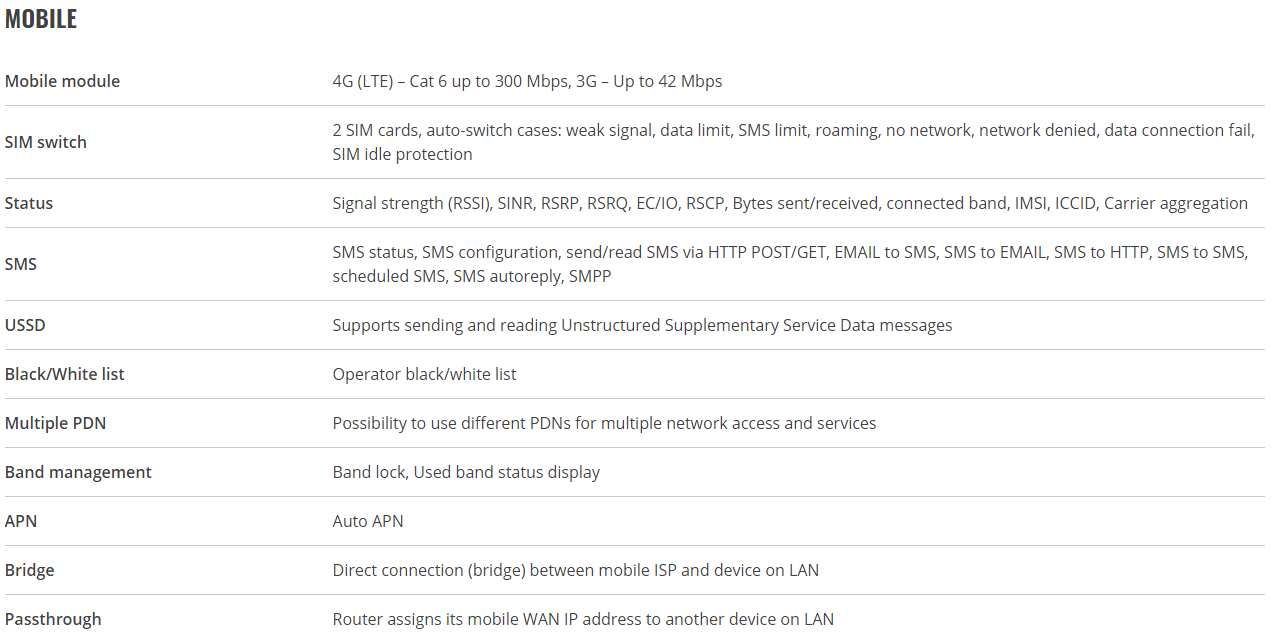The image size is (1272, 639).
Task: Click the Passthrough row label
Action: click(x=53, y=619)
